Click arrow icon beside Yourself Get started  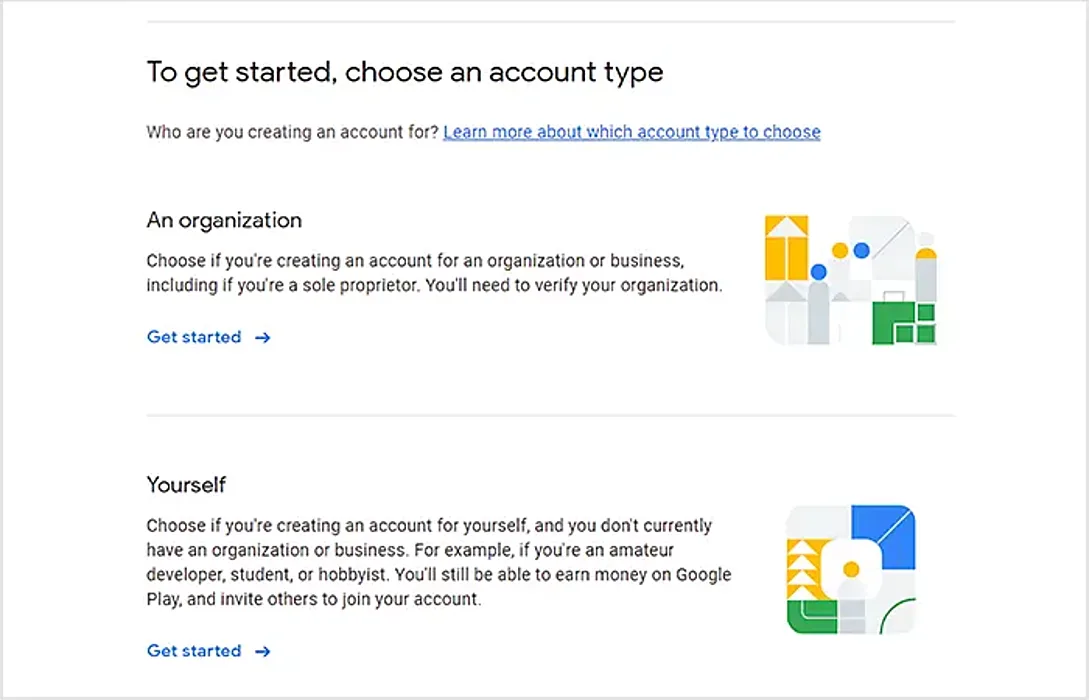[x=263, y=652]
